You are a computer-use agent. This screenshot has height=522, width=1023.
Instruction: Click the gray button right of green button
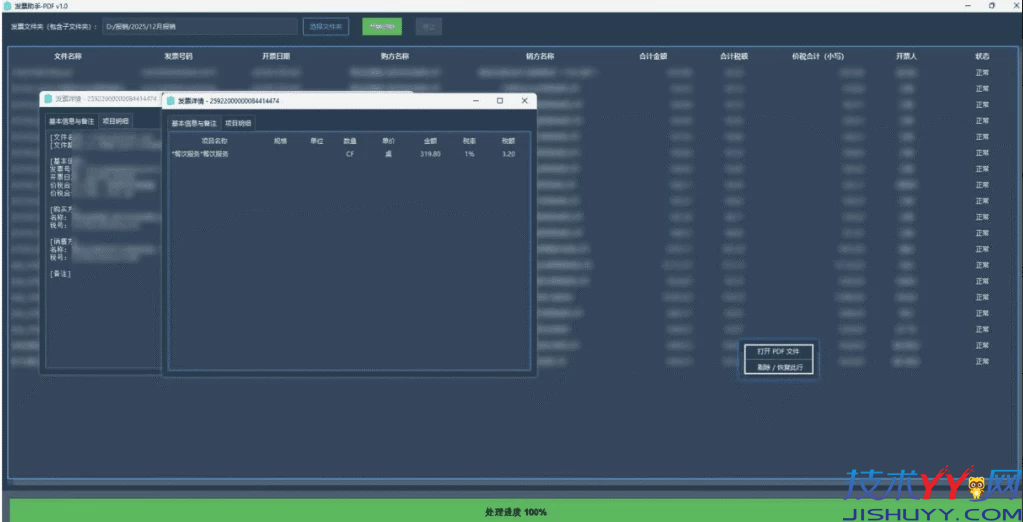pos(428,27)
